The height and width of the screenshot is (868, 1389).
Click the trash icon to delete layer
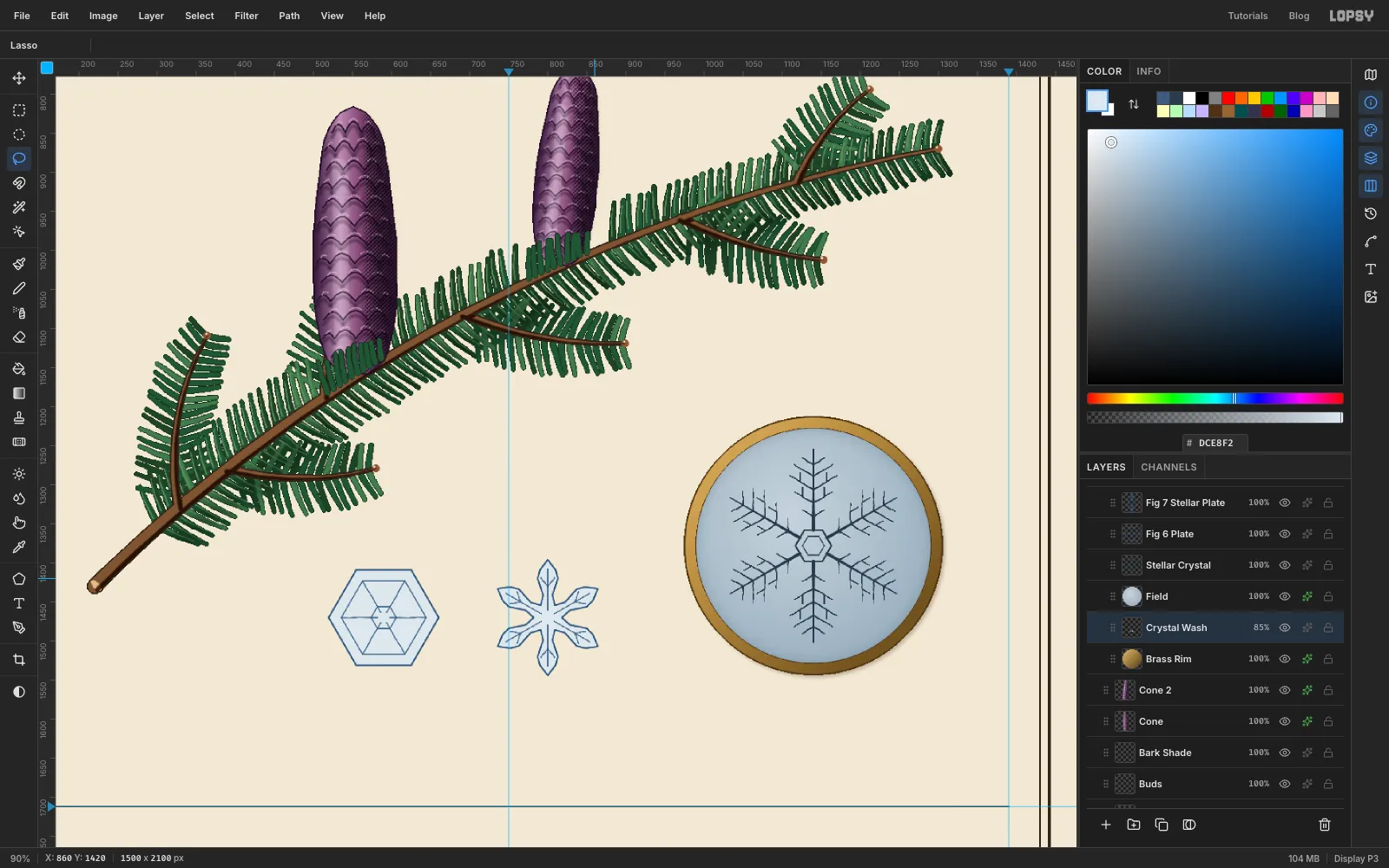(1325, 825)
